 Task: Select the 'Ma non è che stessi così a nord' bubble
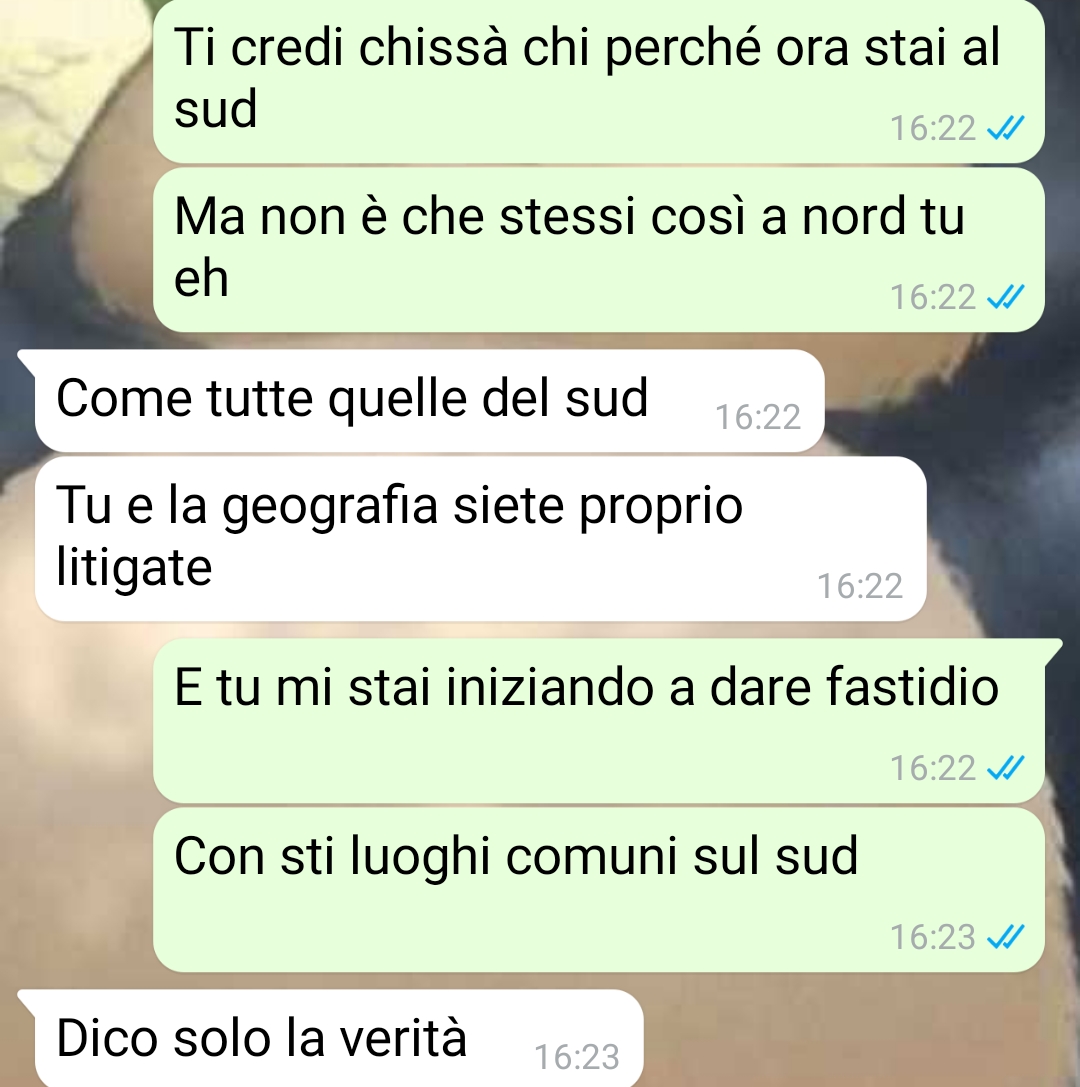coord(598,249)
